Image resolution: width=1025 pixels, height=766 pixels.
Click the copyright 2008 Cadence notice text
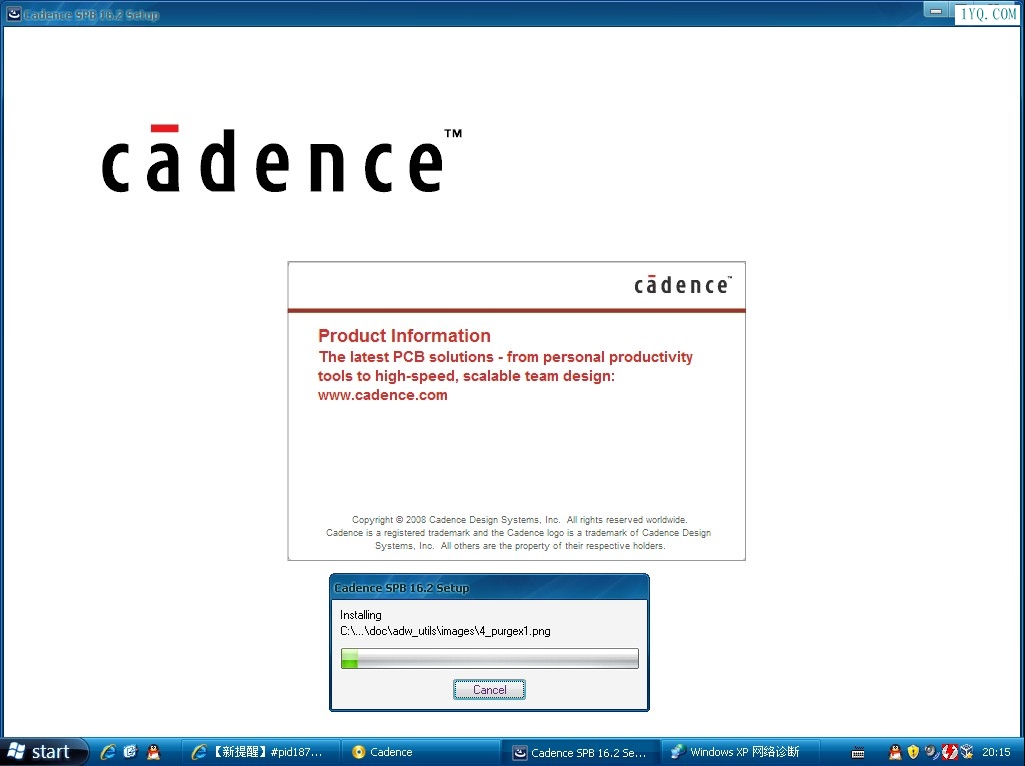(x=519, y=533)
